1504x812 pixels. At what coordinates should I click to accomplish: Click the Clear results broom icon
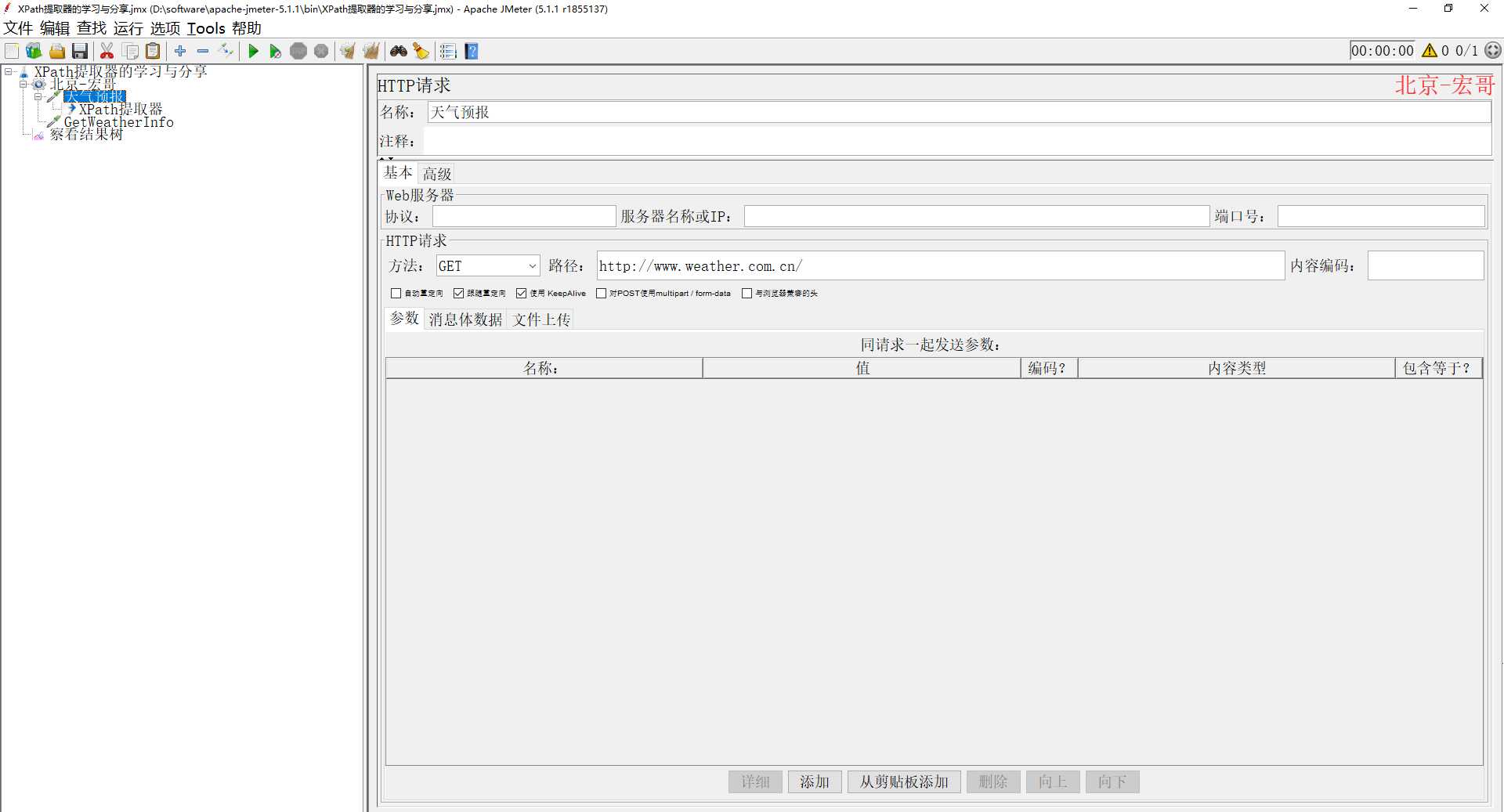coord(348,51)
